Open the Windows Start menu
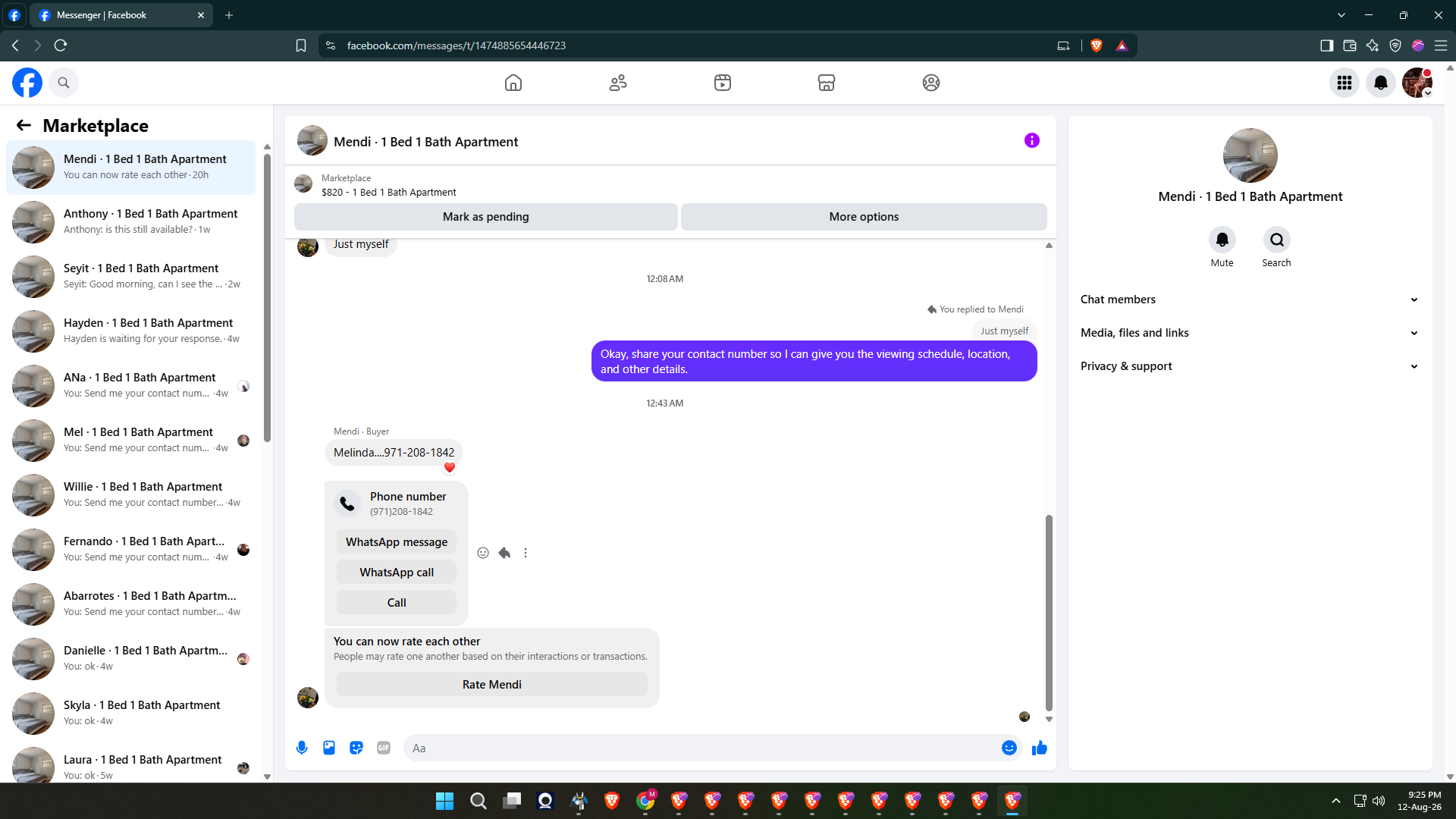Image resolution: width=1456 pixels, height=819 pixels. point(444,801)
